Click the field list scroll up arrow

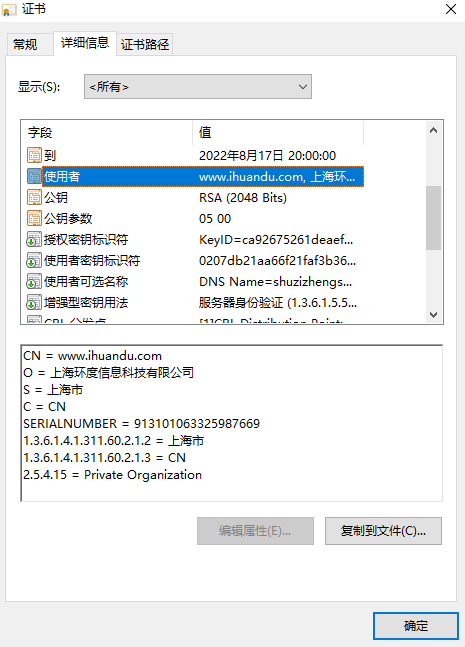[433, 130]
